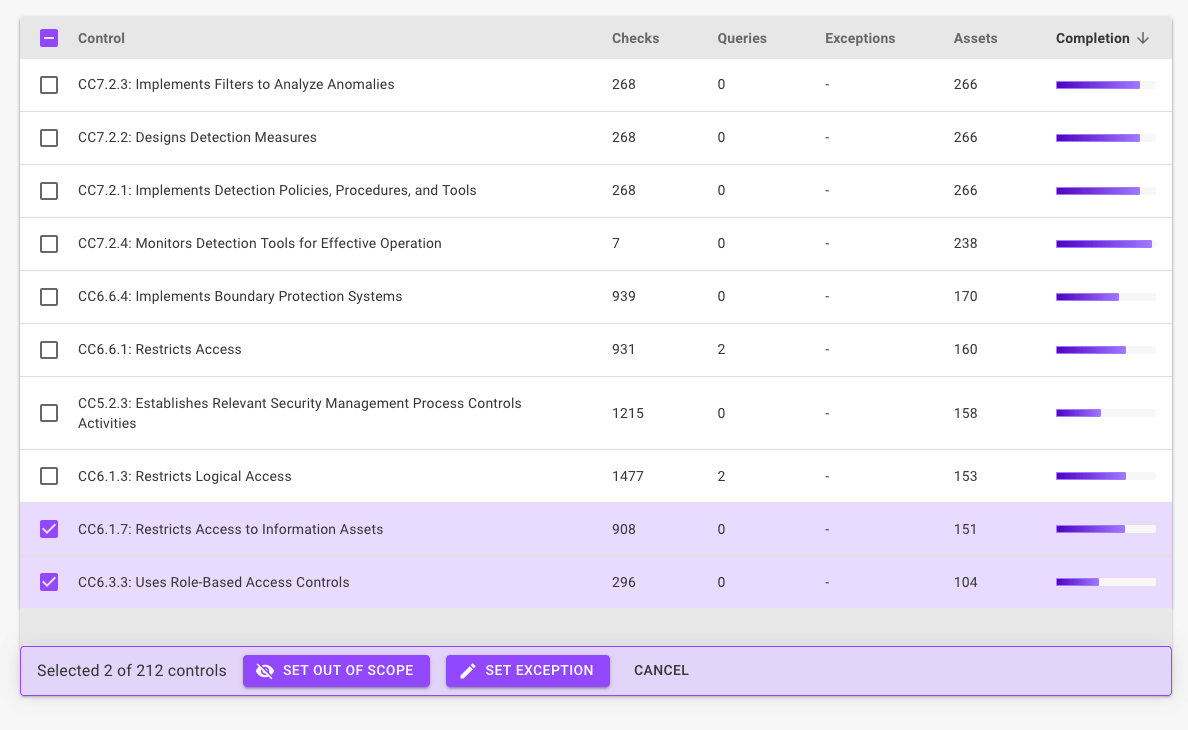Open CC5.2.3: Establishes Relevant Security Management control
The height and width of the screenshot is (730, 1188).
coord(300,413)
